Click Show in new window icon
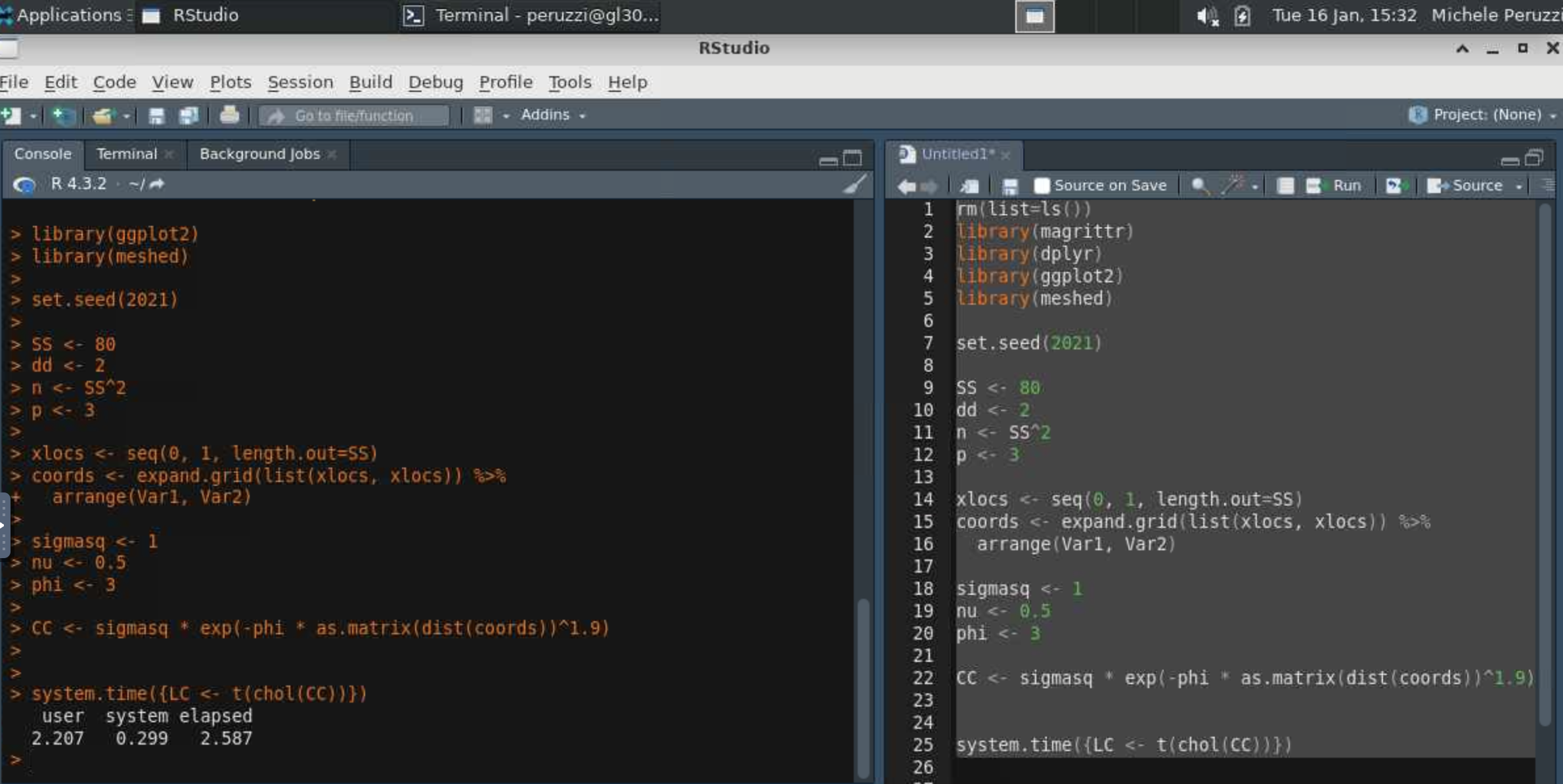This screenshot has width=1563, height=784. pos(969,186)
